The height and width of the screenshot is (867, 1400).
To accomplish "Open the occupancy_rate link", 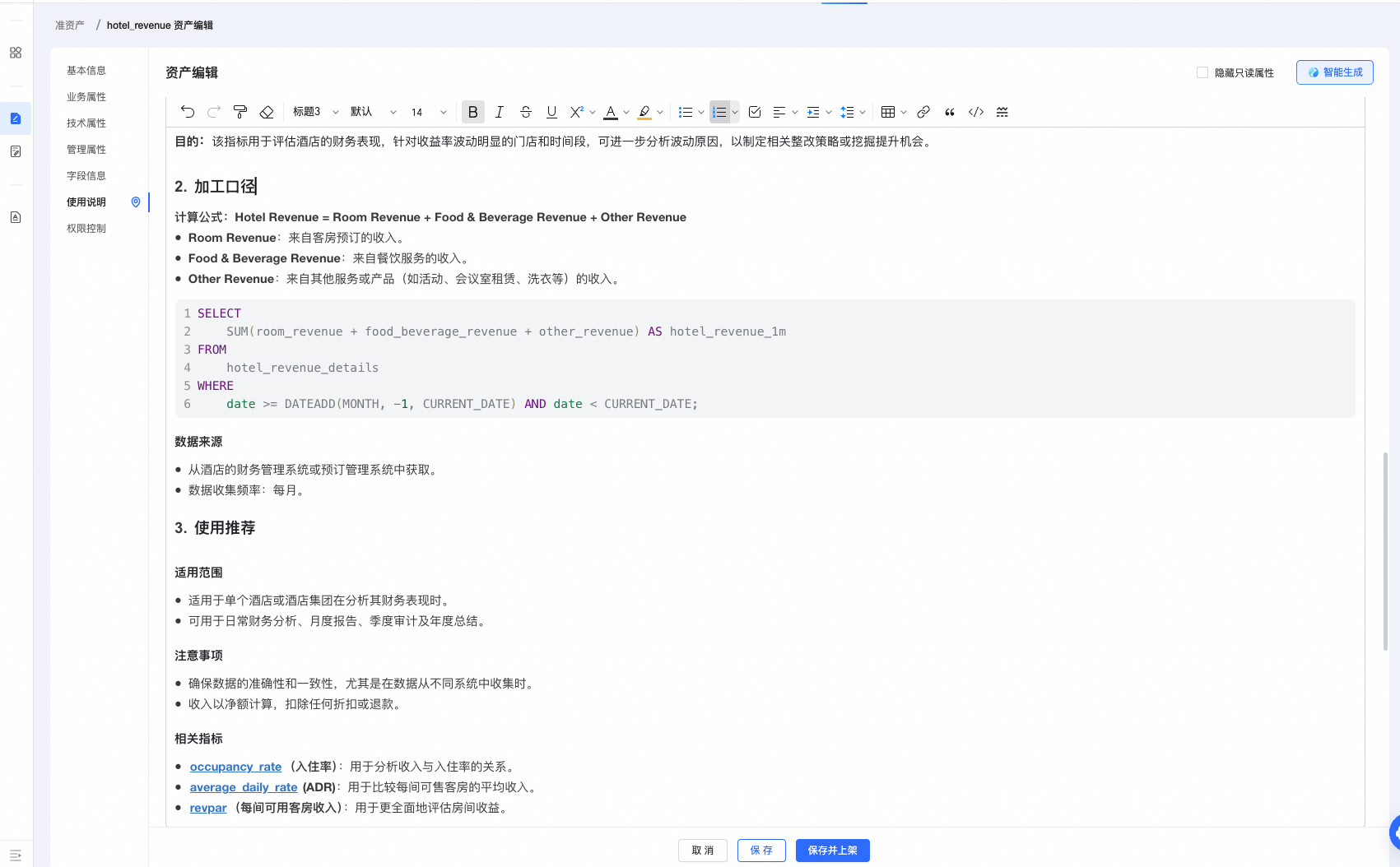I will pos(235,766).
